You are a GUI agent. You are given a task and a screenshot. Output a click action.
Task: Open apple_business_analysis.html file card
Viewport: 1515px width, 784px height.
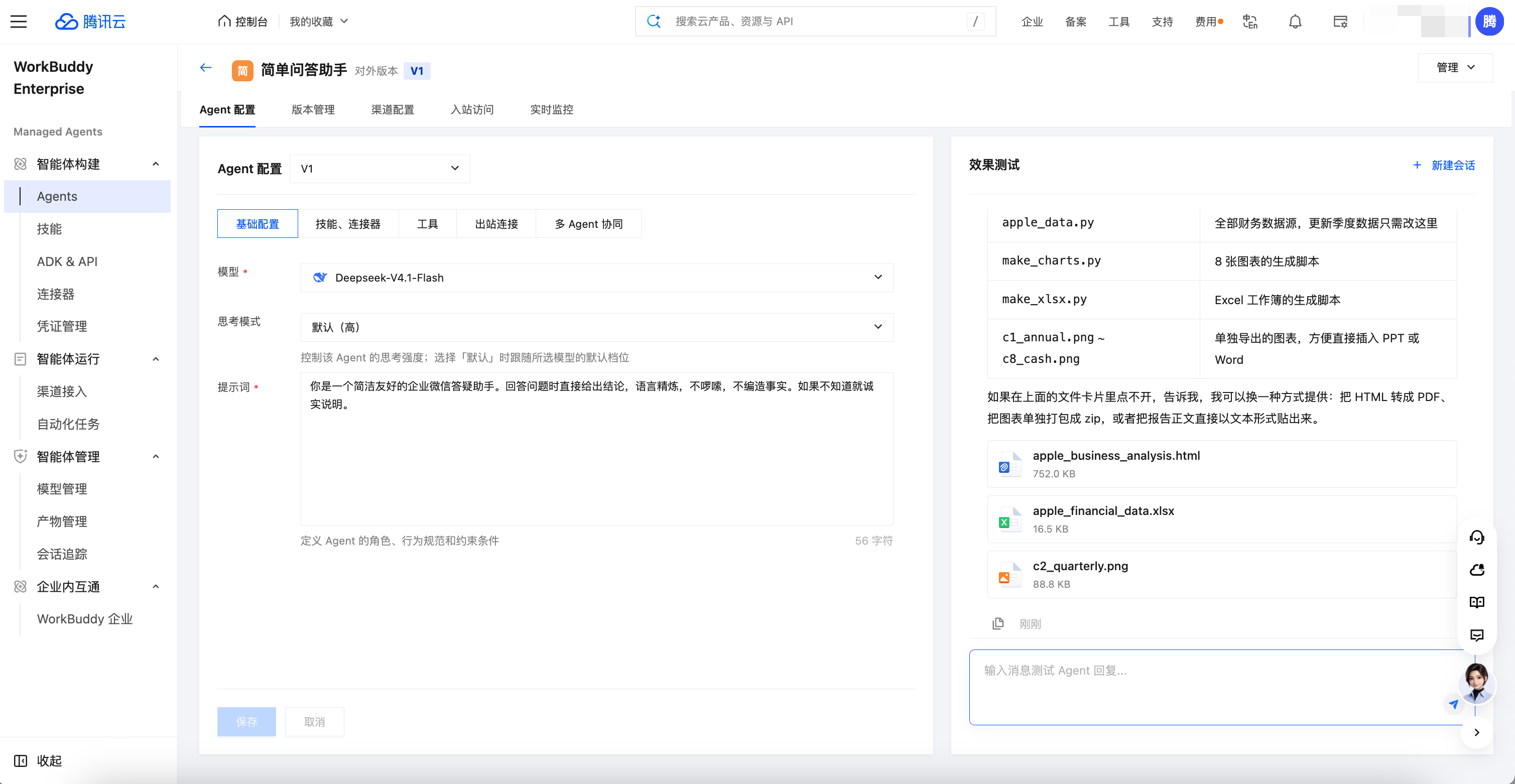[x=1221, y=463]
